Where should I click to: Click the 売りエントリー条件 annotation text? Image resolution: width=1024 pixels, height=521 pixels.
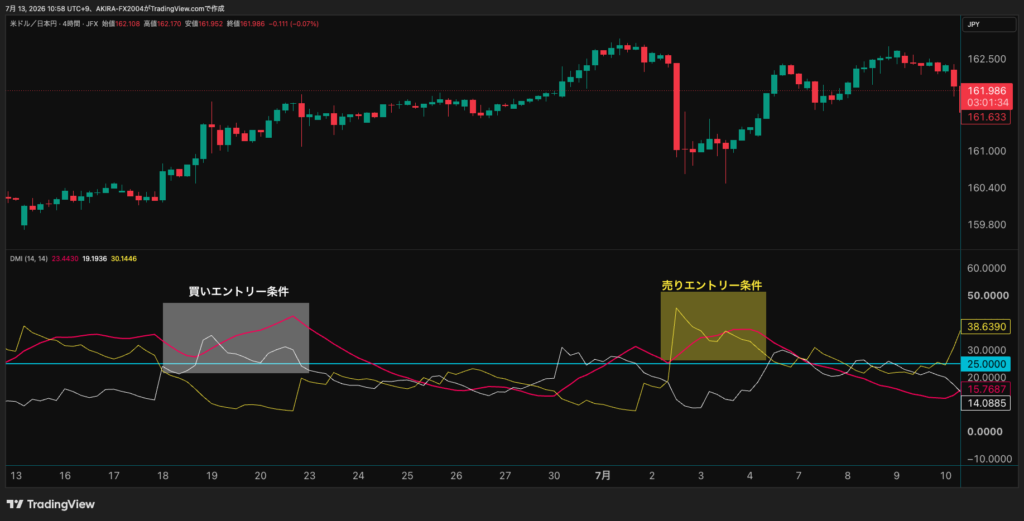pyautogui.click(x=712, y=285)
